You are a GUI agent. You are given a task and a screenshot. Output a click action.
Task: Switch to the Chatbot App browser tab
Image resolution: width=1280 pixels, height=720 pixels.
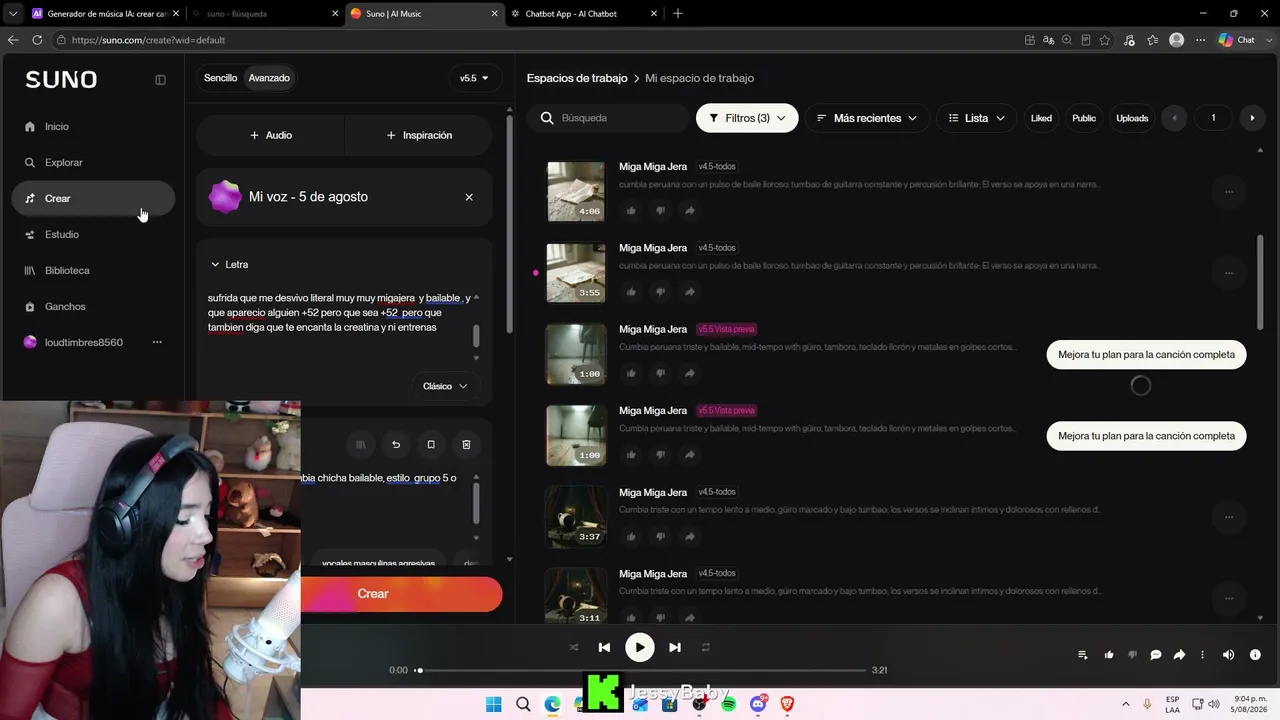(x=583, y=14)
